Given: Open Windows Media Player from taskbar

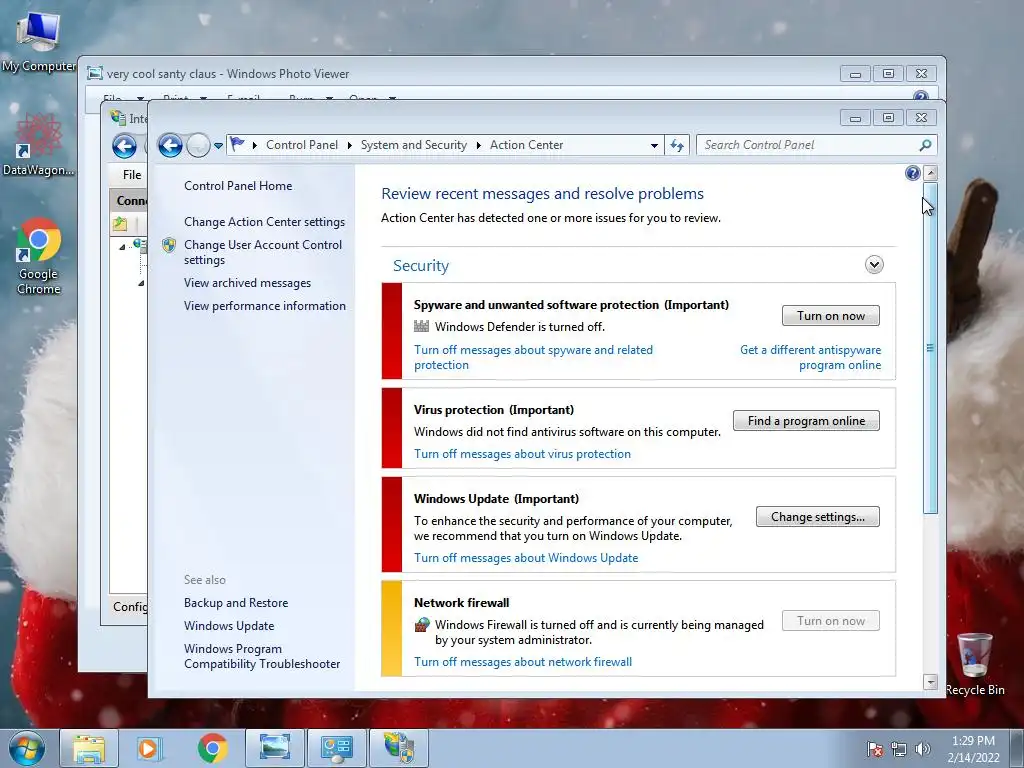Looking at the screenshot, I should point(148,748).
